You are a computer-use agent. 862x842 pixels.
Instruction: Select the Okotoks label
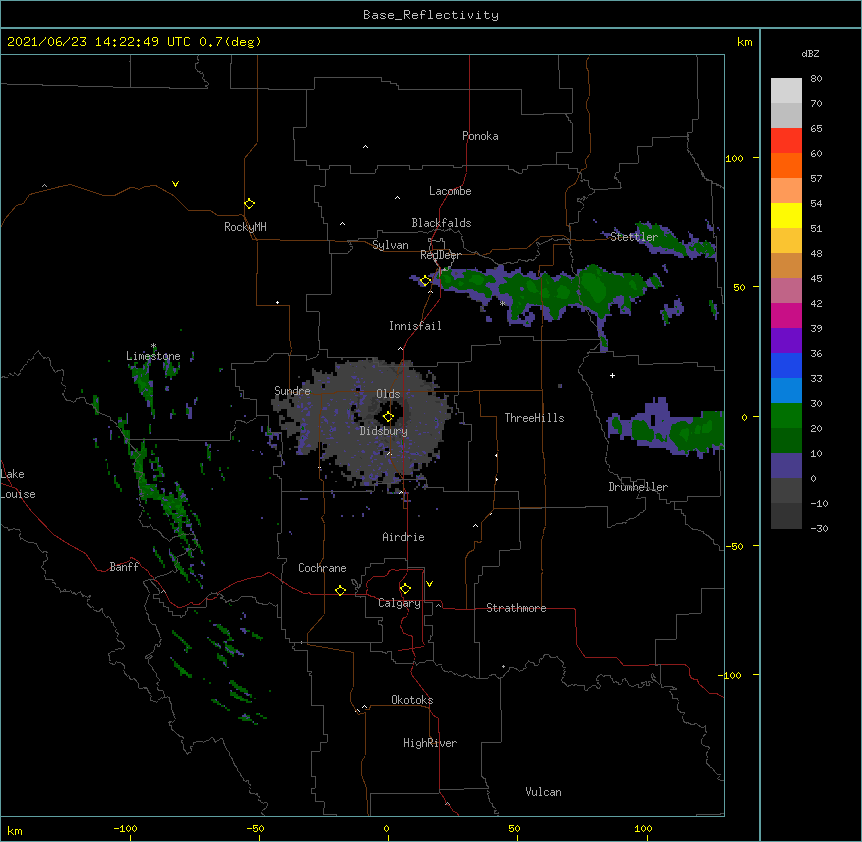coord(412,700)
